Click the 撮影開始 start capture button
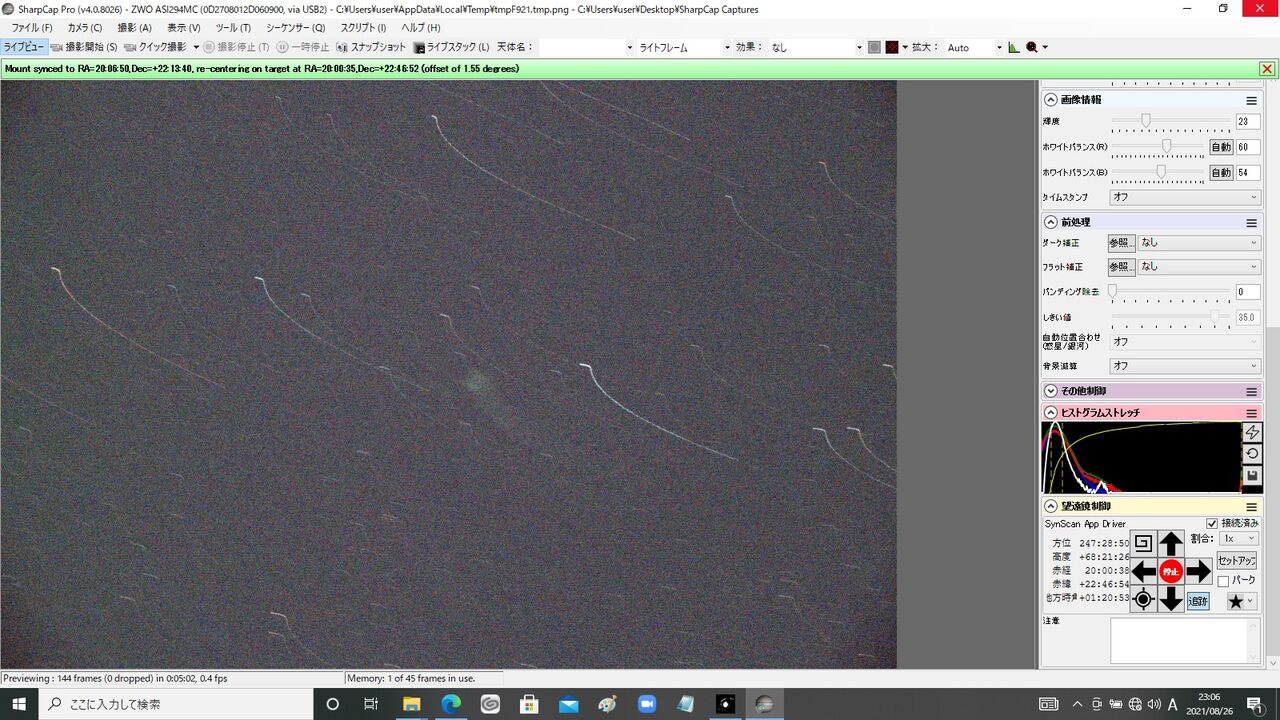Image resolution: width=1280 pixels, height=720 pixels. pyautogui.click(x=84, y=47)
